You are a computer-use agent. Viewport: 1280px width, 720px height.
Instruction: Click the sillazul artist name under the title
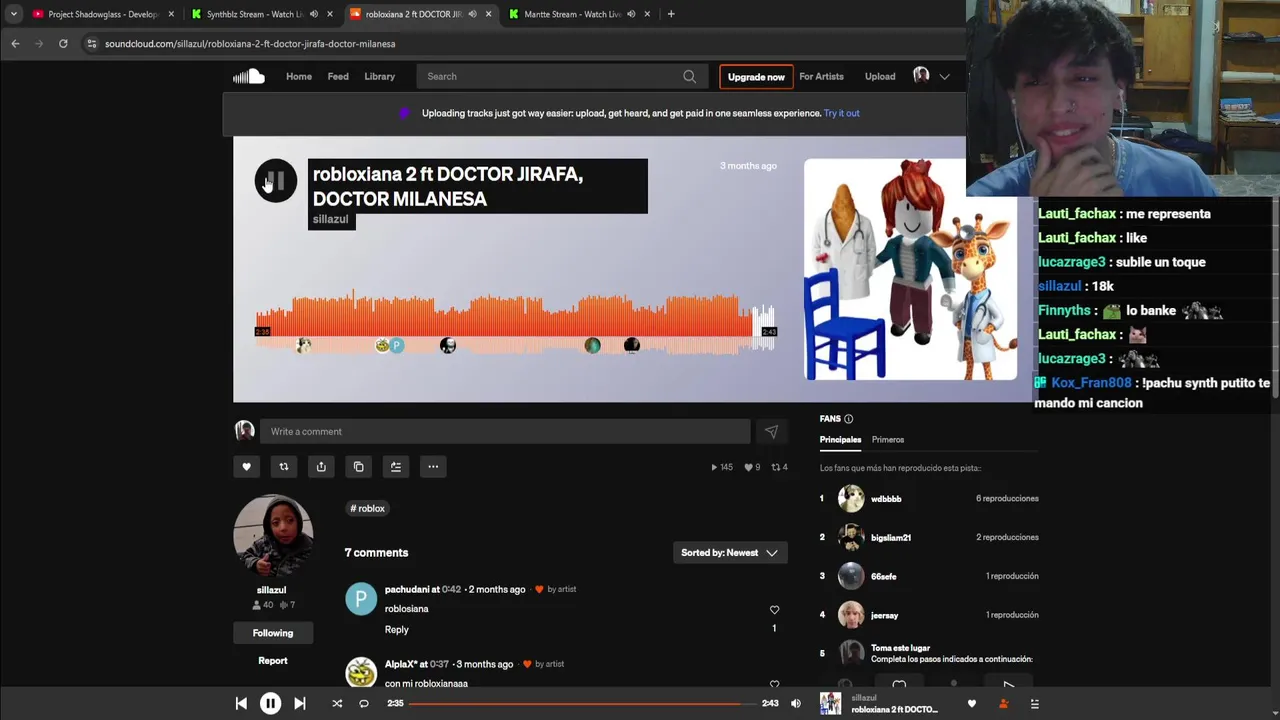(330, 220)
